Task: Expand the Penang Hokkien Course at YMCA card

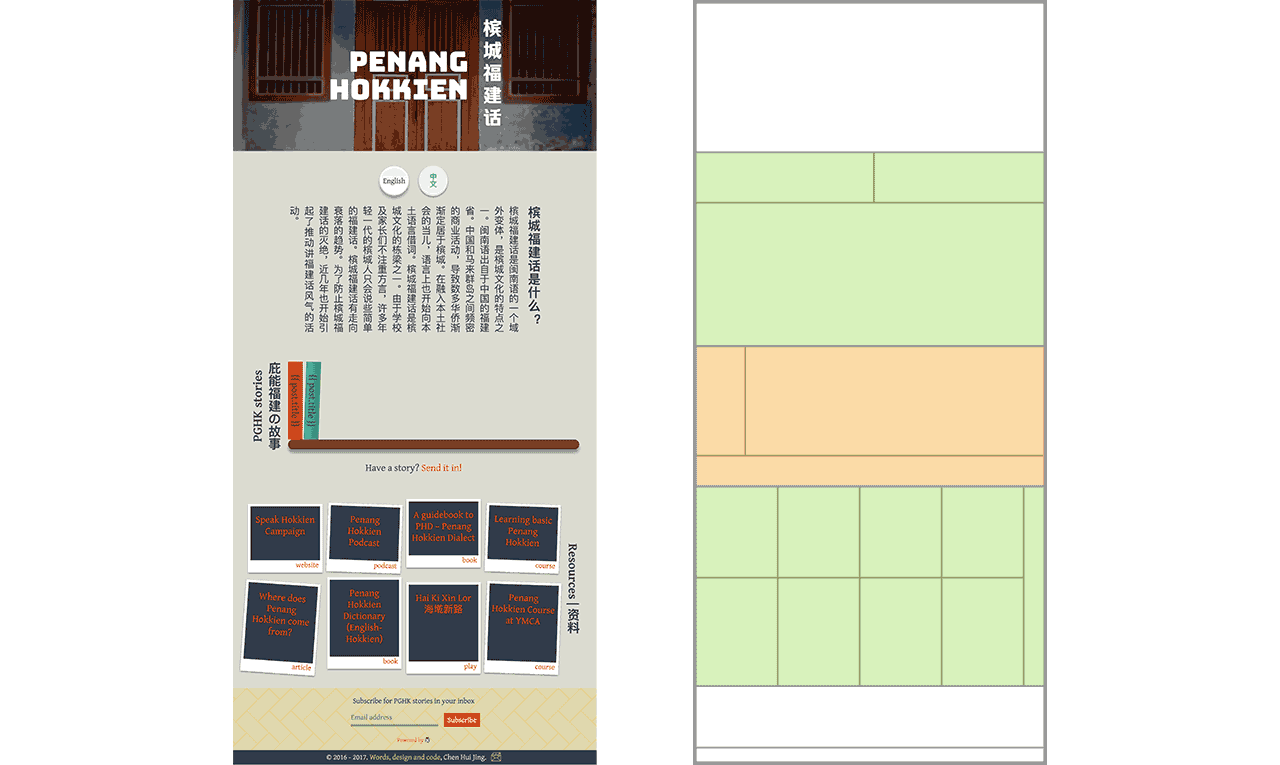Action: click(522, 622)
